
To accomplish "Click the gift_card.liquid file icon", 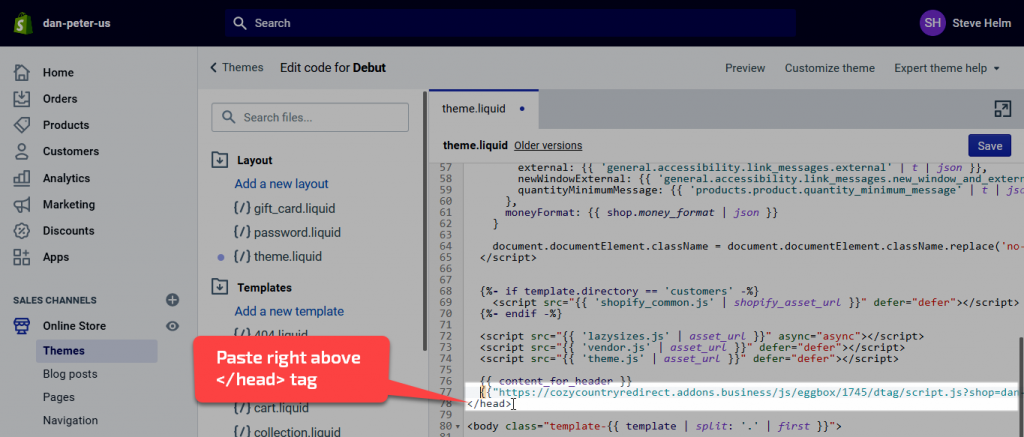I will click(x=242, y=209).
